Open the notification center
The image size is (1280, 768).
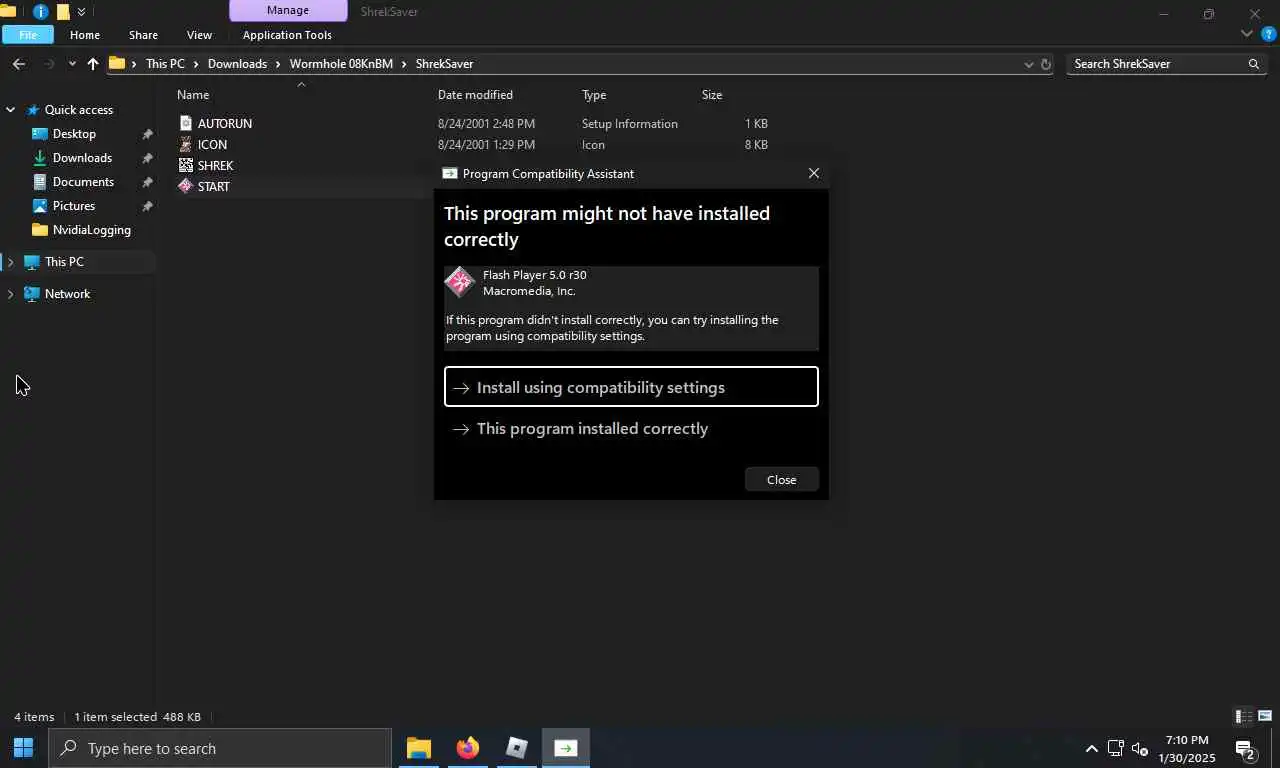click(1245, 748)
